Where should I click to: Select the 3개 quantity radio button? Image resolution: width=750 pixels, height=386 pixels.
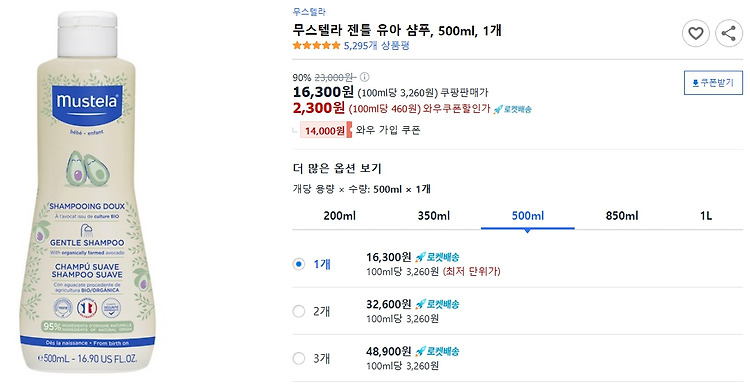click(298, 358)
